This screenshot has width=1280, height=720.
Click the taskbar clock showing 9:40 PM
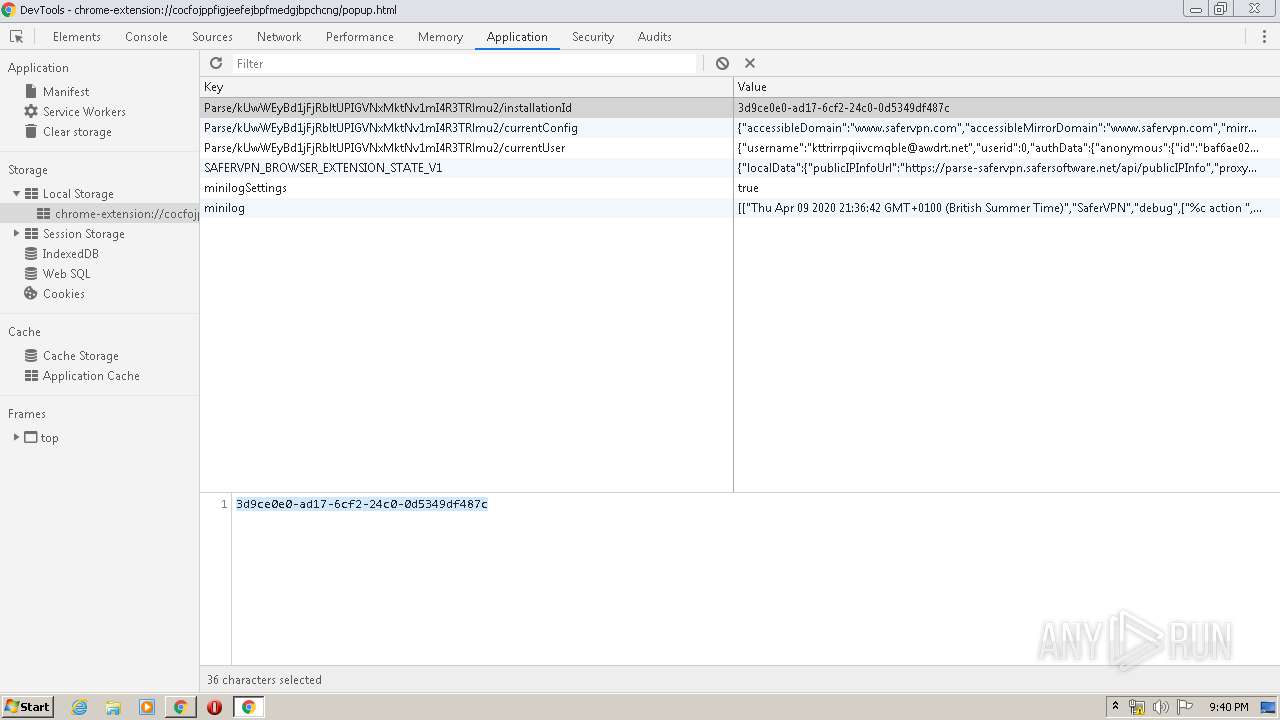(1228, 707)
